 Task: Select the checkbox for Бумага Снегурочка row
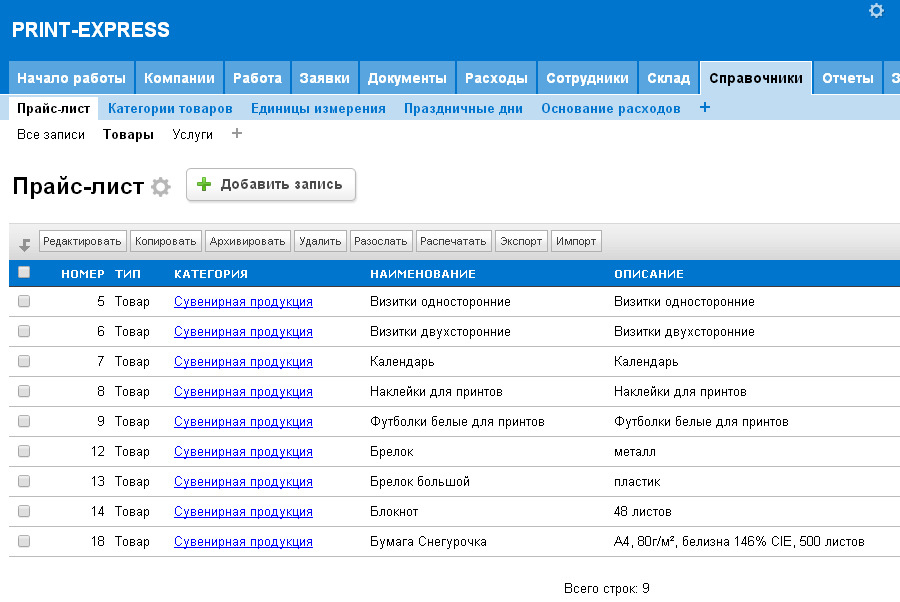24,541
